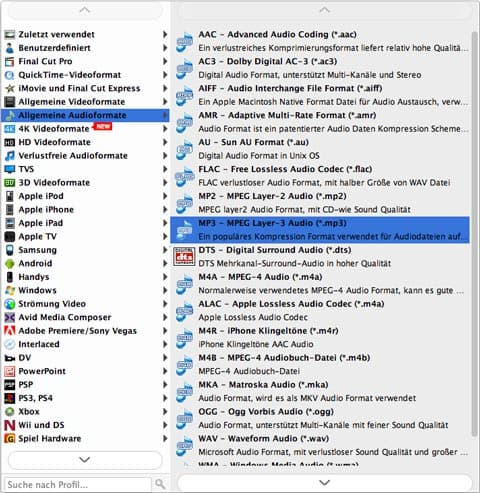This screenshot has height=493, width=480.
Task: Click the 3D Videoformate icon
Action: tap(10, 183)
